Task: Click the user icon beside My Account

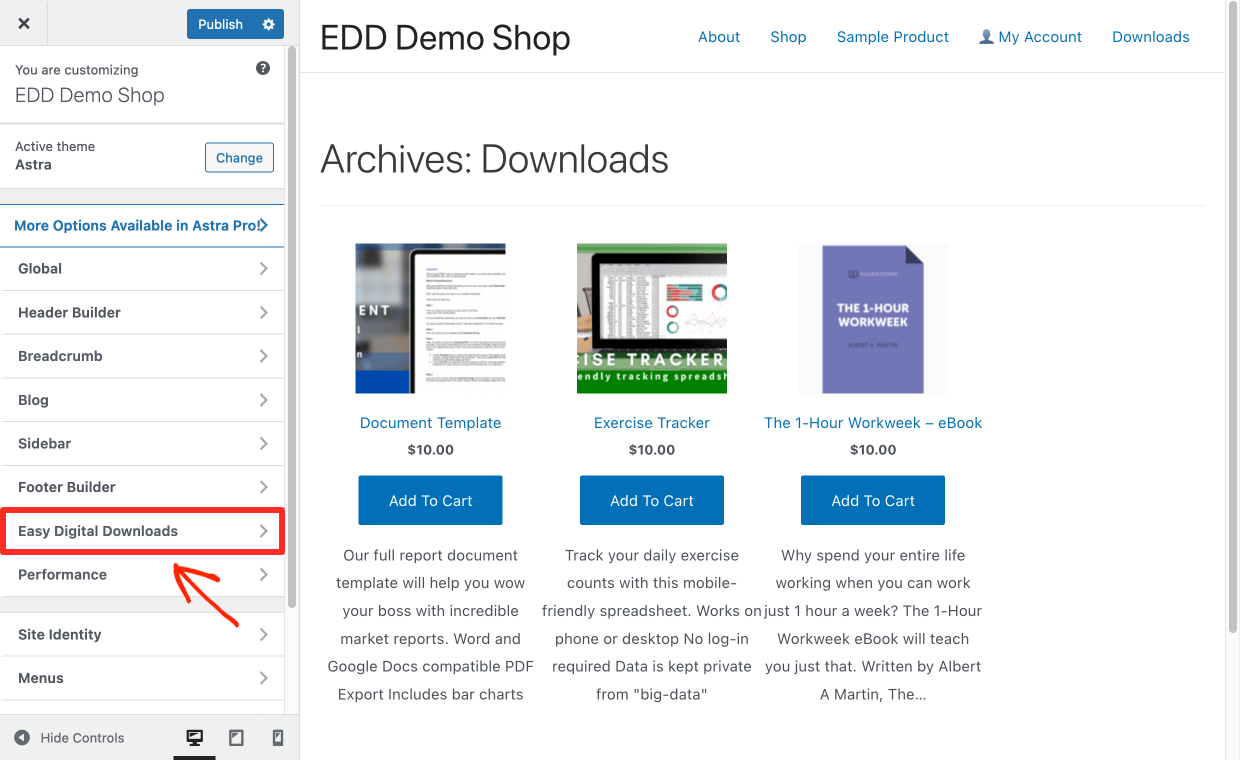Action: [x=986, y=37]
